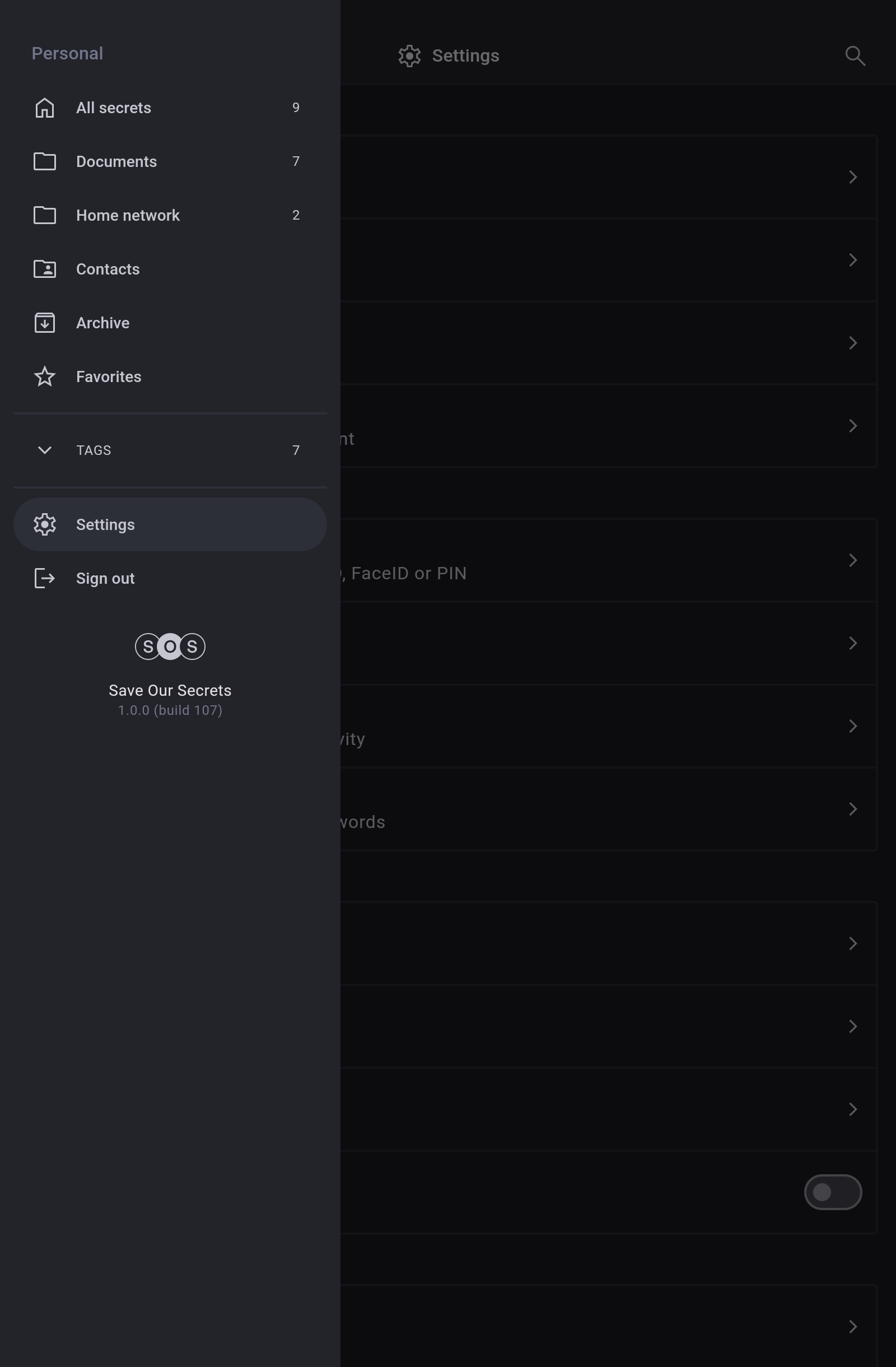Click the Favorites star icon
This screenshot has height=1367, width=896.
click(45, 377)
